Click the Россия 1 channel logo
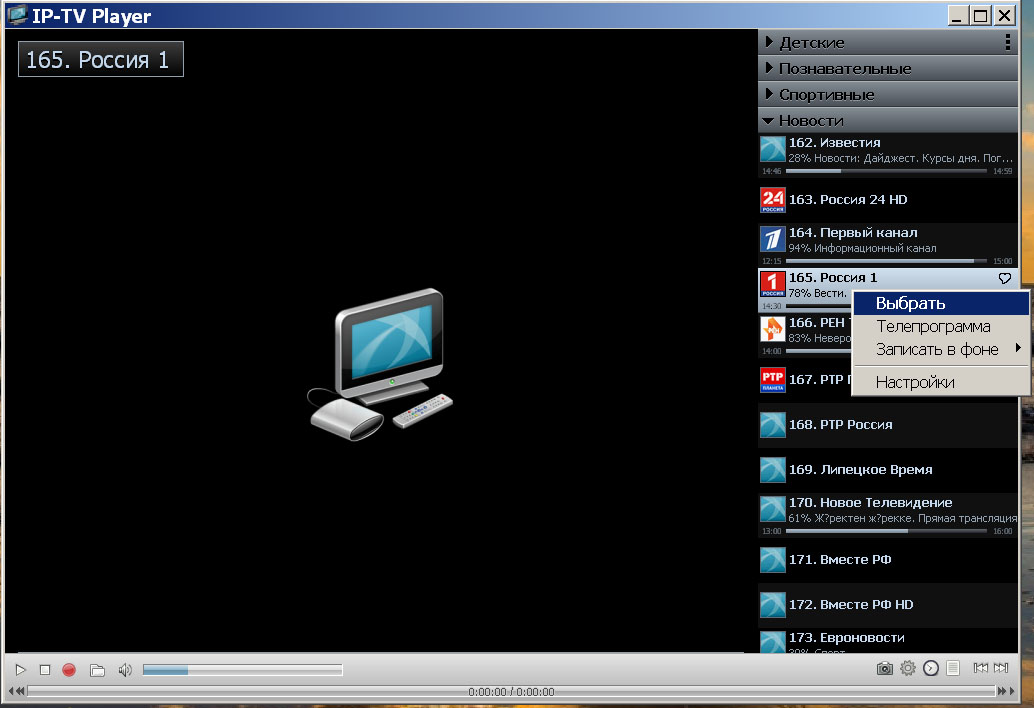The height and width of the screenshot is (708, 1034). point(773,283)
